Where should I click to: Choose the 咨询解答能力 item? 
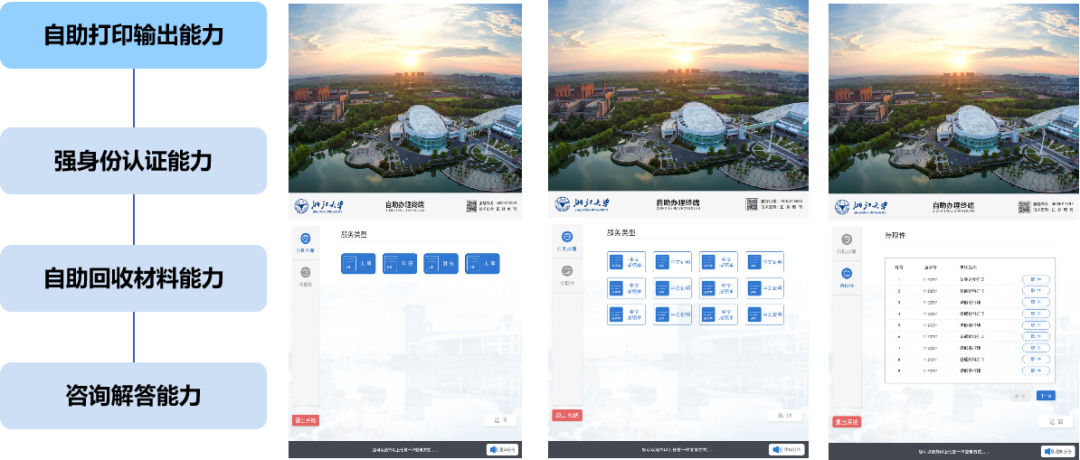pyautogui.click(x=133, y=396)
